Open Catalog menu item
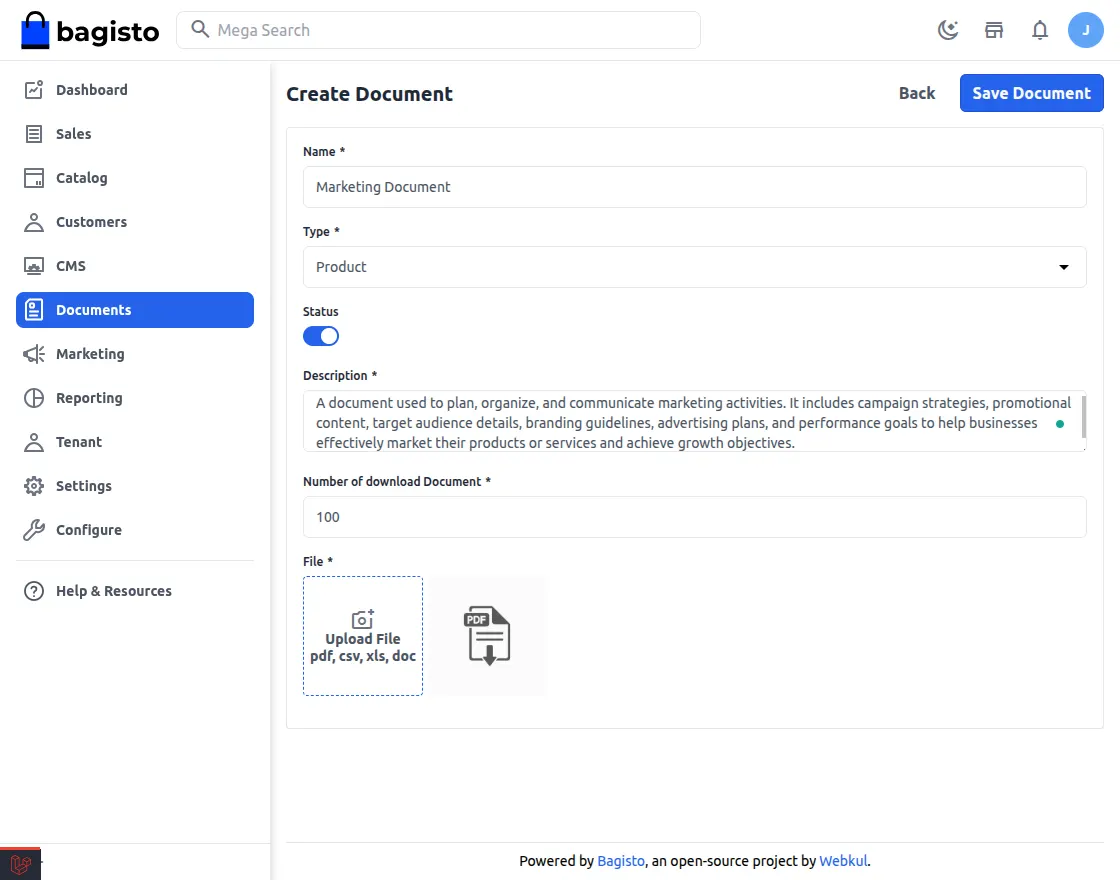Viewport: 1120px width, 880px height. tap(135, 178)
